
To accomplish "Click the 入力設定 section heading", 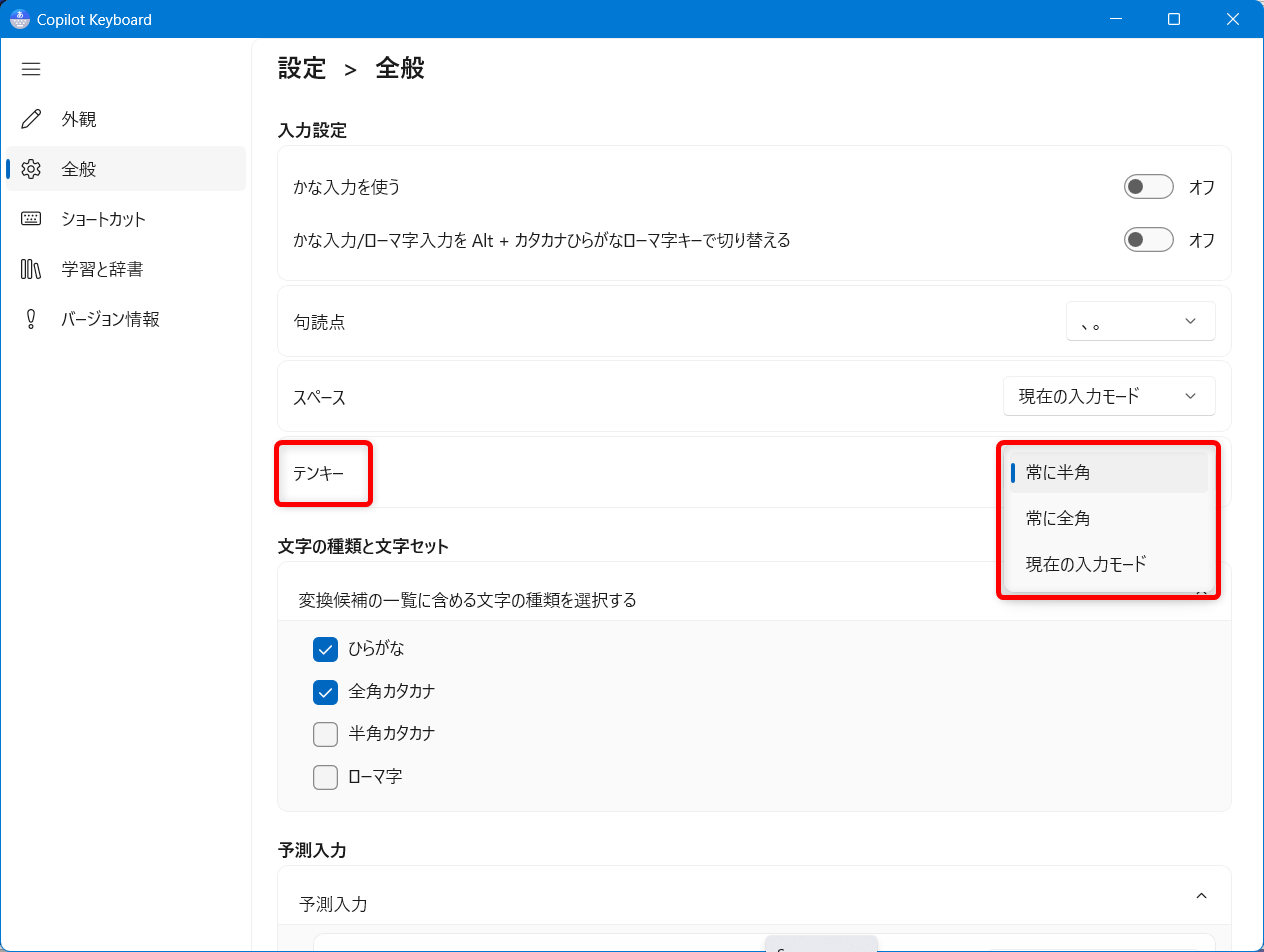I will point(312,130).
